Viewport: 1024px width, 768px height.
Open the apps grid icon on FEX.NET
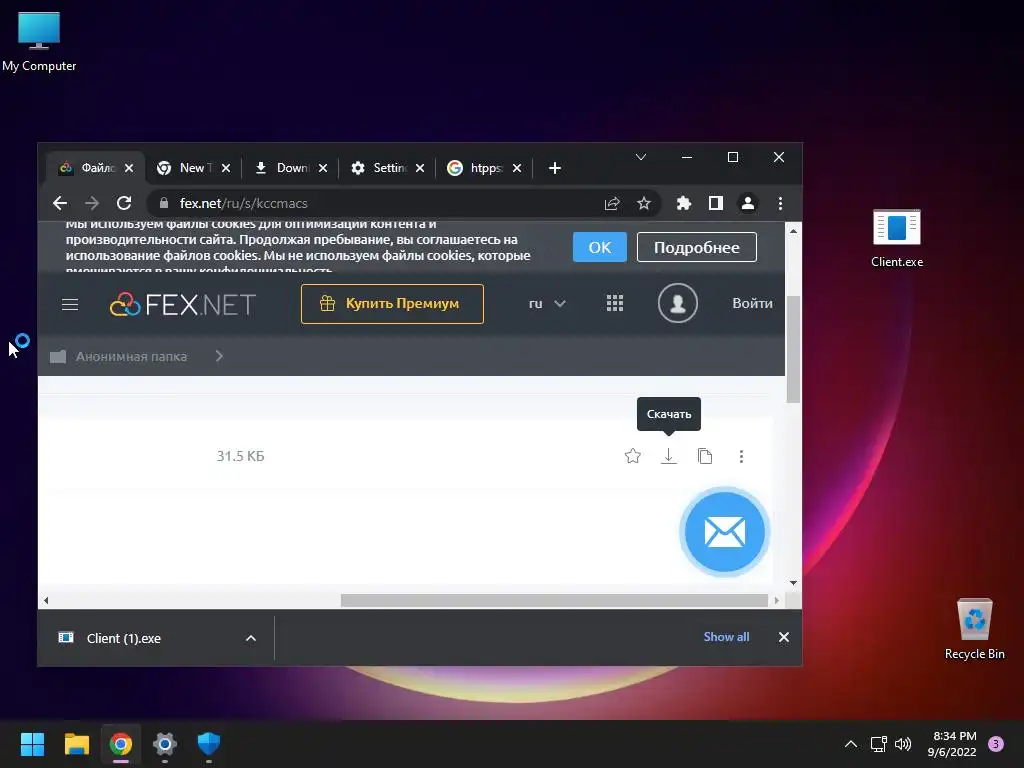pos(615,303)
